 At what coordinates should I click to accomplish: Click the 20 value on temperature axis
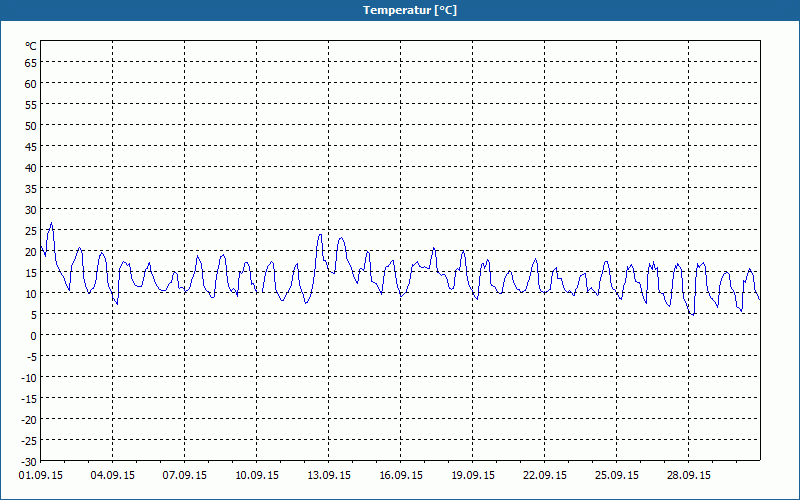[31, 252]
